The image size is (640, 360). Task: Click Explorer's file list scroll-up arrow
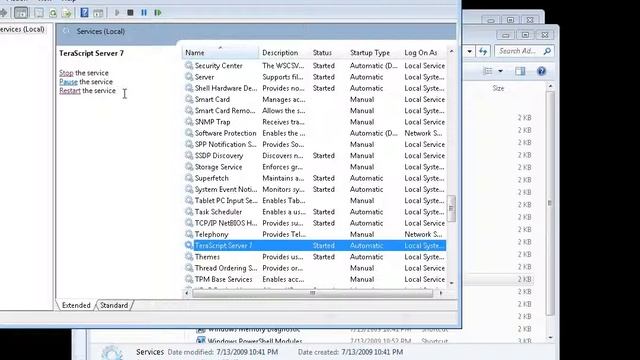[550, 87]
